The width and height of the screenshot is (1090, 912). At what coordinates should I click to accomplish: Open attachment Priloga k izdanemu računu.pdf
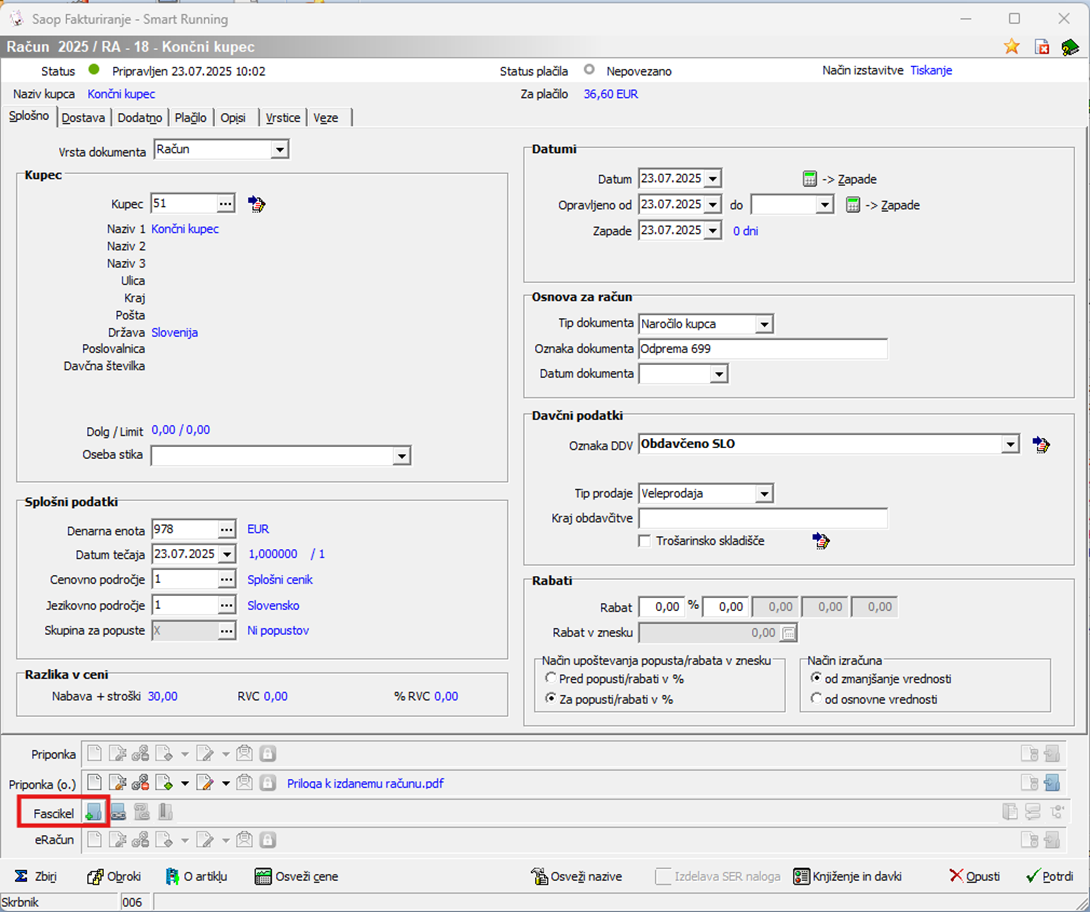[x=365, y=783]
